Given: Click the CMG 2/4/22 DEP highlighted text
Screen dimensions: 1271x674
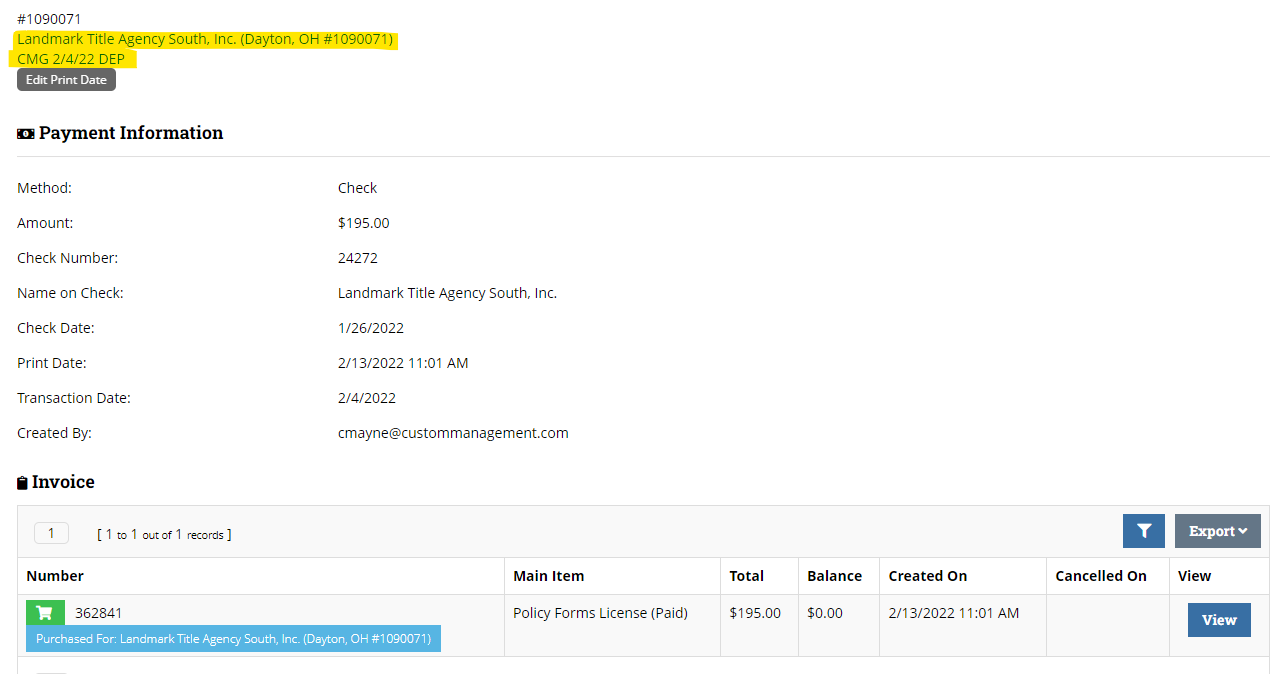Looking at the screenshot, I should point(71,59).
